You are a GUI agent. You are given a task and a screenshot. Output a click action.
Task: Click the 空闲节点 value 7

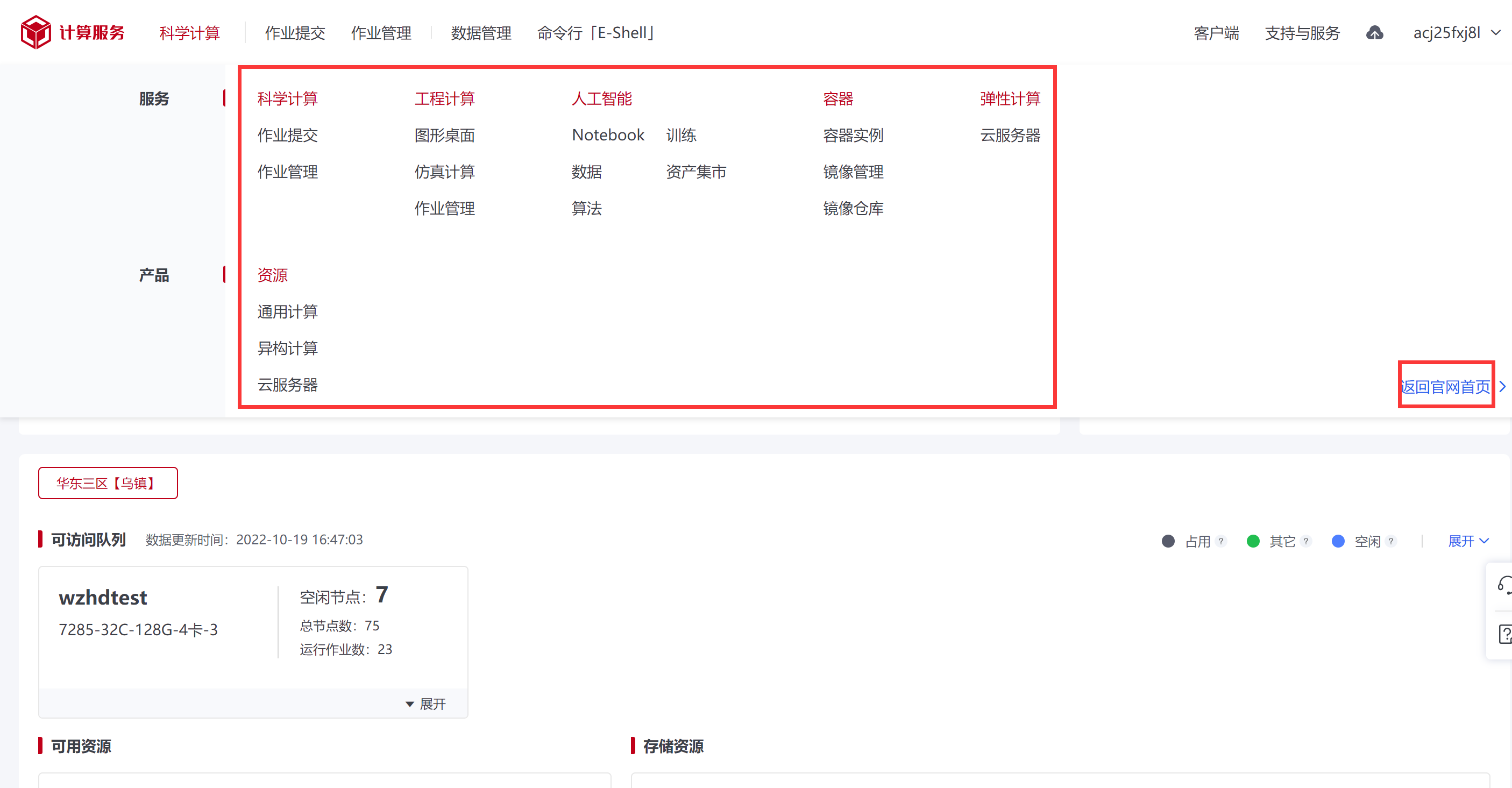tap(381, 594)
